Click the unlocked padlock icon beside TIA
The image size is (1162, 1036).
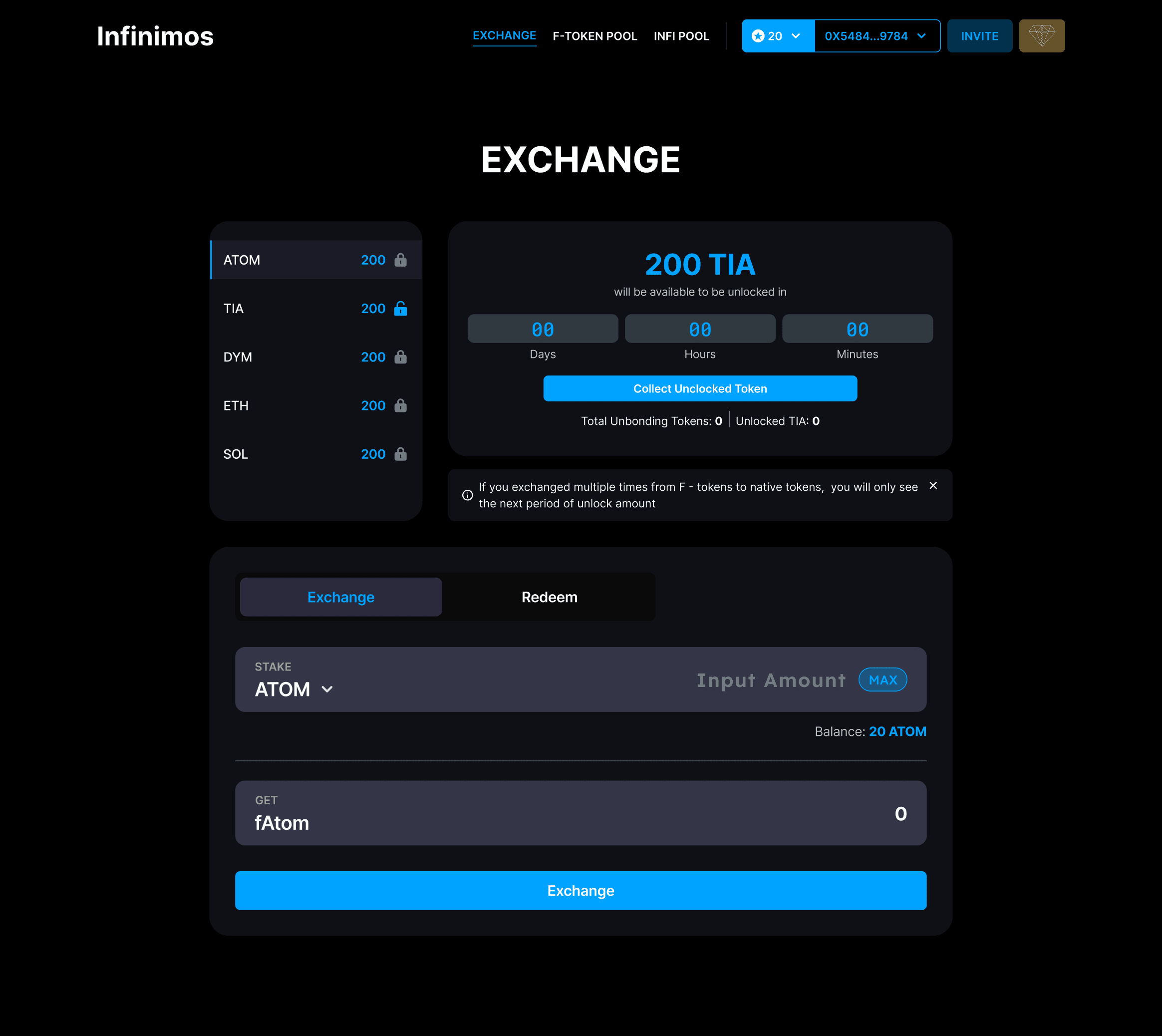(x=401, y=308)
